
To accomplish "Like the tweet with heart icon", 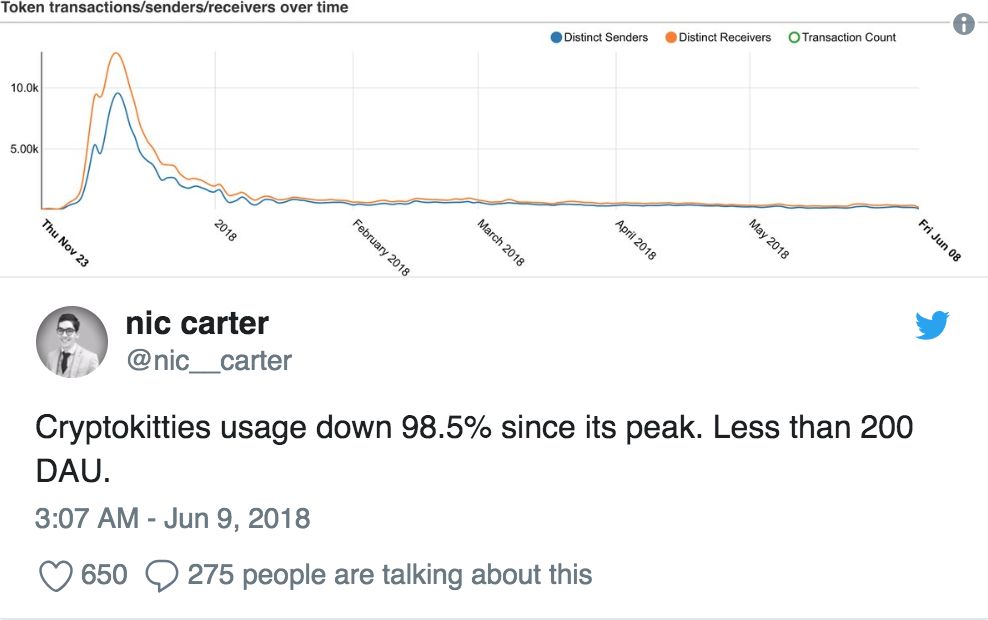I will [54, 575].
